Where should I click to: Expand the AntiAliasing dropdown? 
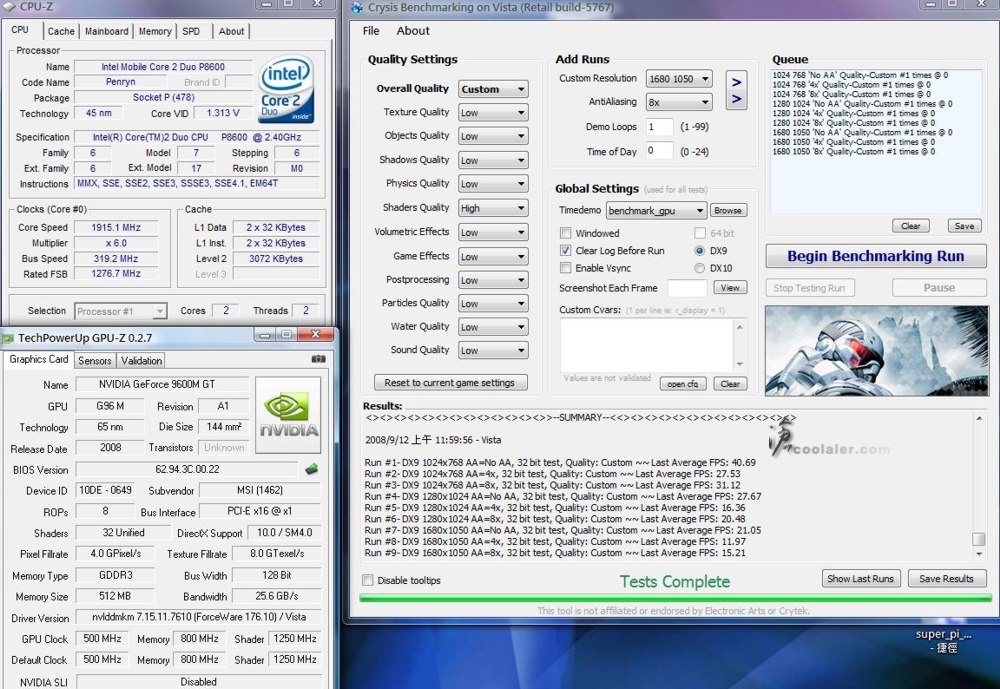coord(679,102)
